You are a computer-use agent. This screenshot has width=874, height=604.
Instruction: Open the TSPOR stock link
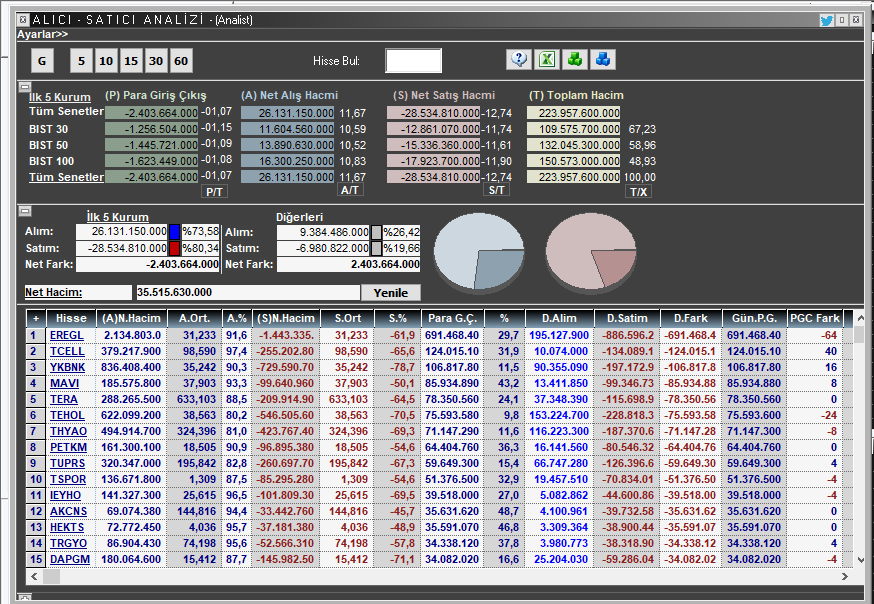[68, 479]
